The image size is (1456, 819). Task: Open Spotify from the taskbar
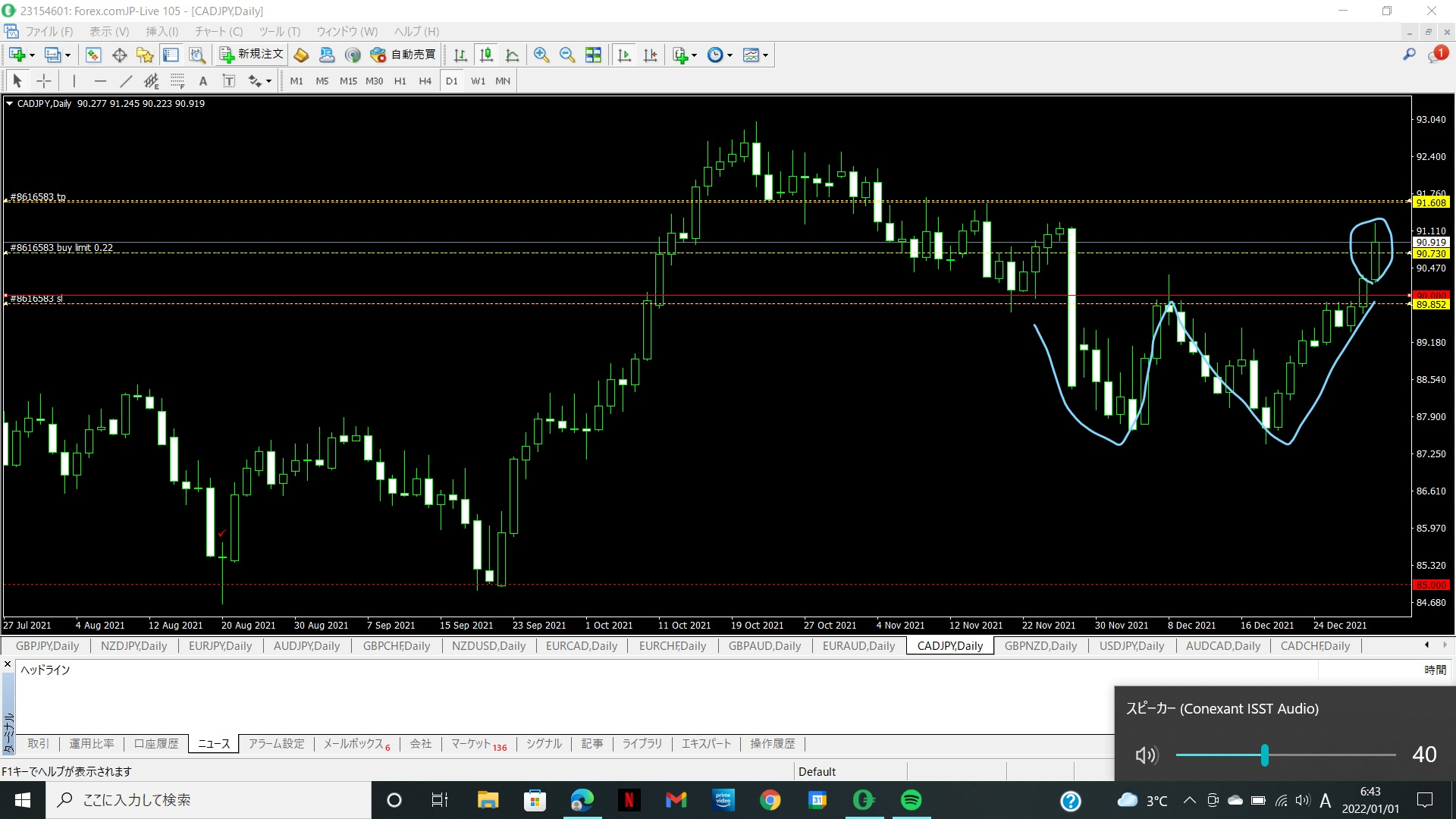click(911, 800)
